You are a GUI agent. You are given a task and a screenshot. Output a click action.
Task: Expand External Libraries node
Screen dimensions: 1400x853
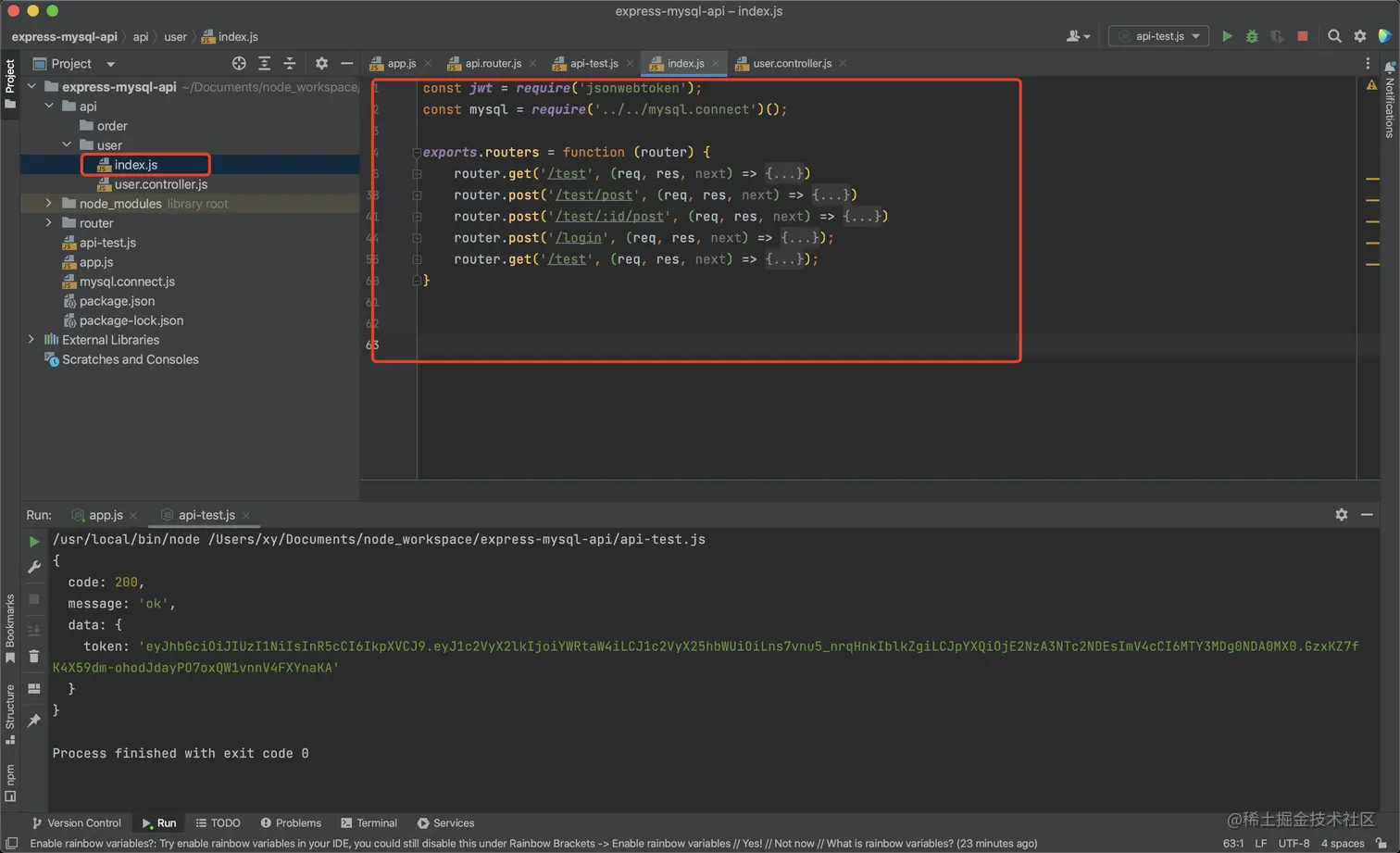(x=31, y=339)
